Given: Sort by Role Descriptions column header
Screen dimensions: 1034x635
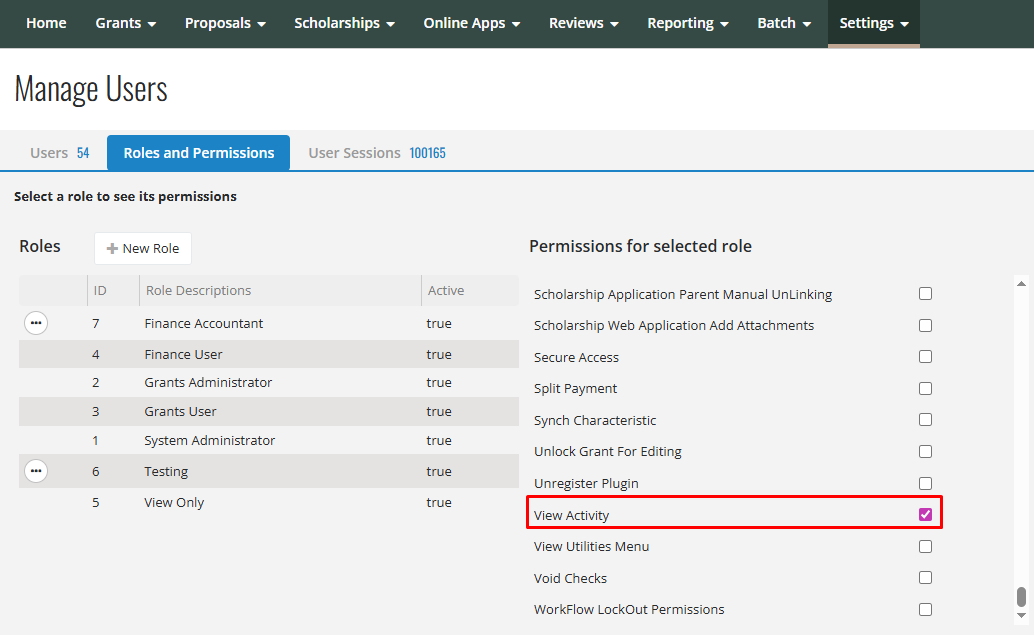Looking at the screenshot, I should [x=280, y=290].
